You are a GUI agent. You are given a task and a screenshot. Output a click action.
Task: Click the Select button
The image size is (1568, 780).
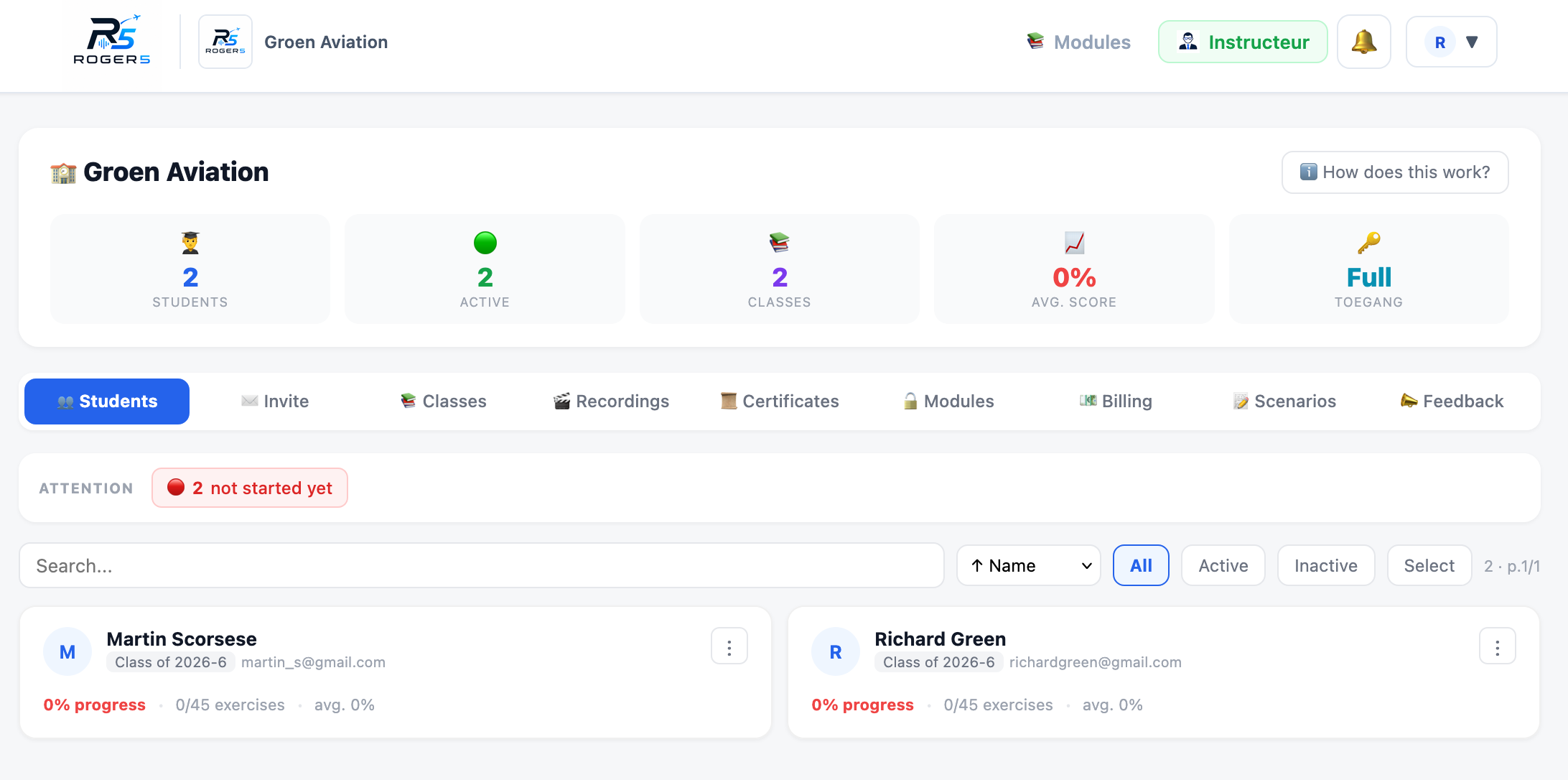pyautogui.click(x=1429, y=566)
